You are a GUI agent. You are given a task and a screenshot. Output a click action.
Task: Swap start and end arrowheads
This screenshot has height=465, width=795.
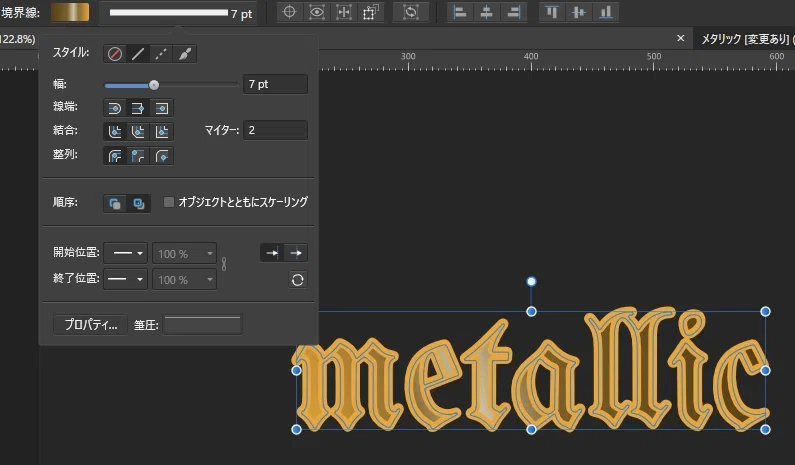click(298, 279)
